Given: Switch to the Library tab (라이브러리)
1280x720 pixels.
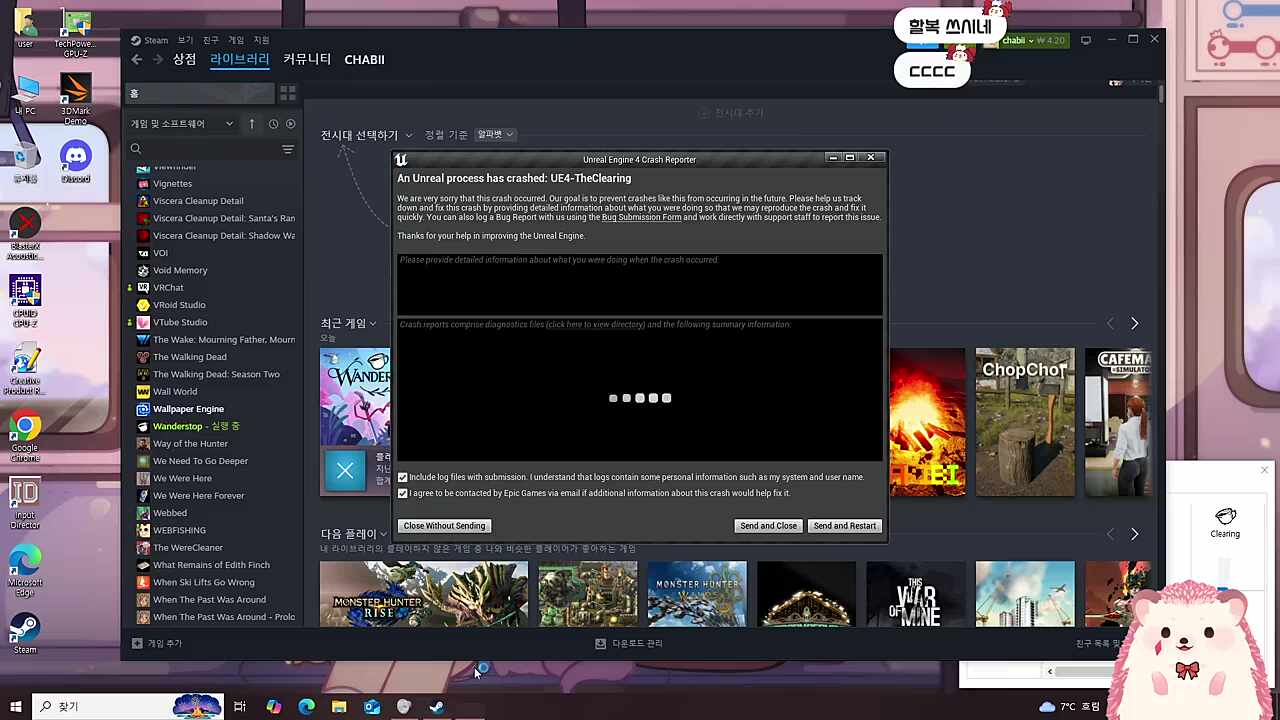Looking at the screenshot, I should (x=240, y=59).
